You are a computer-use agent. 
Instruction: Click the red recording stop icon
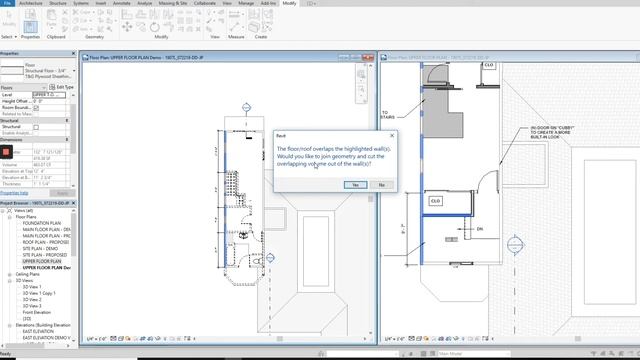tap(6, 152)
